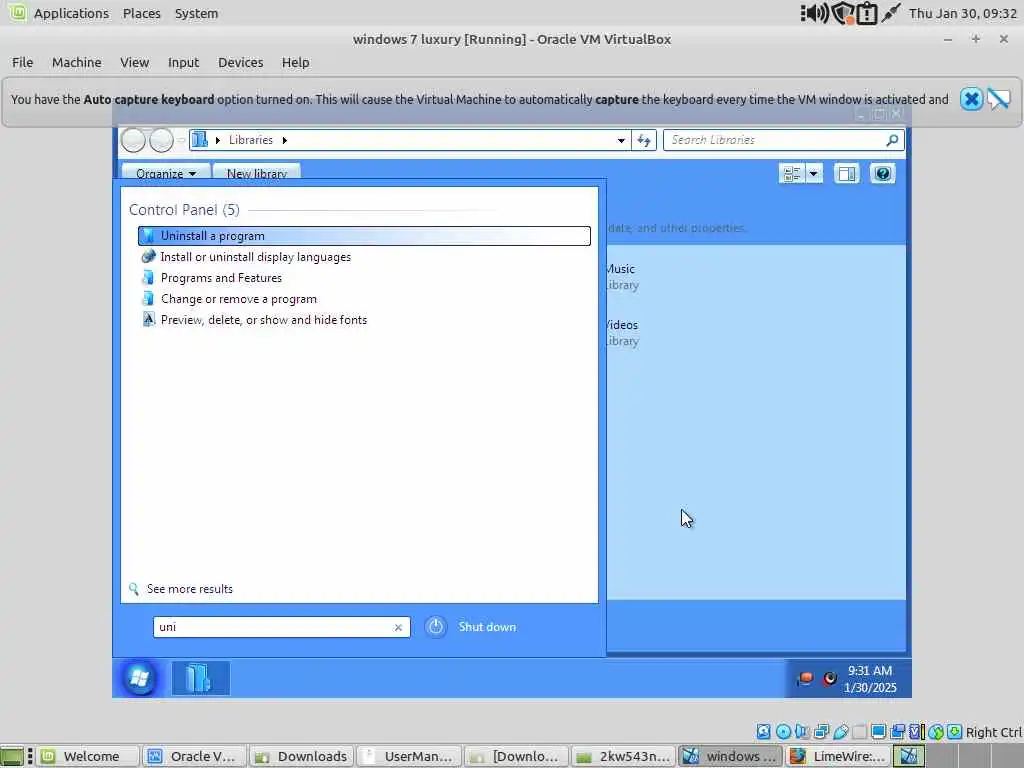Click the shutdown power icon
Screen dimensions: 1024x768
(x=436, y=627)
